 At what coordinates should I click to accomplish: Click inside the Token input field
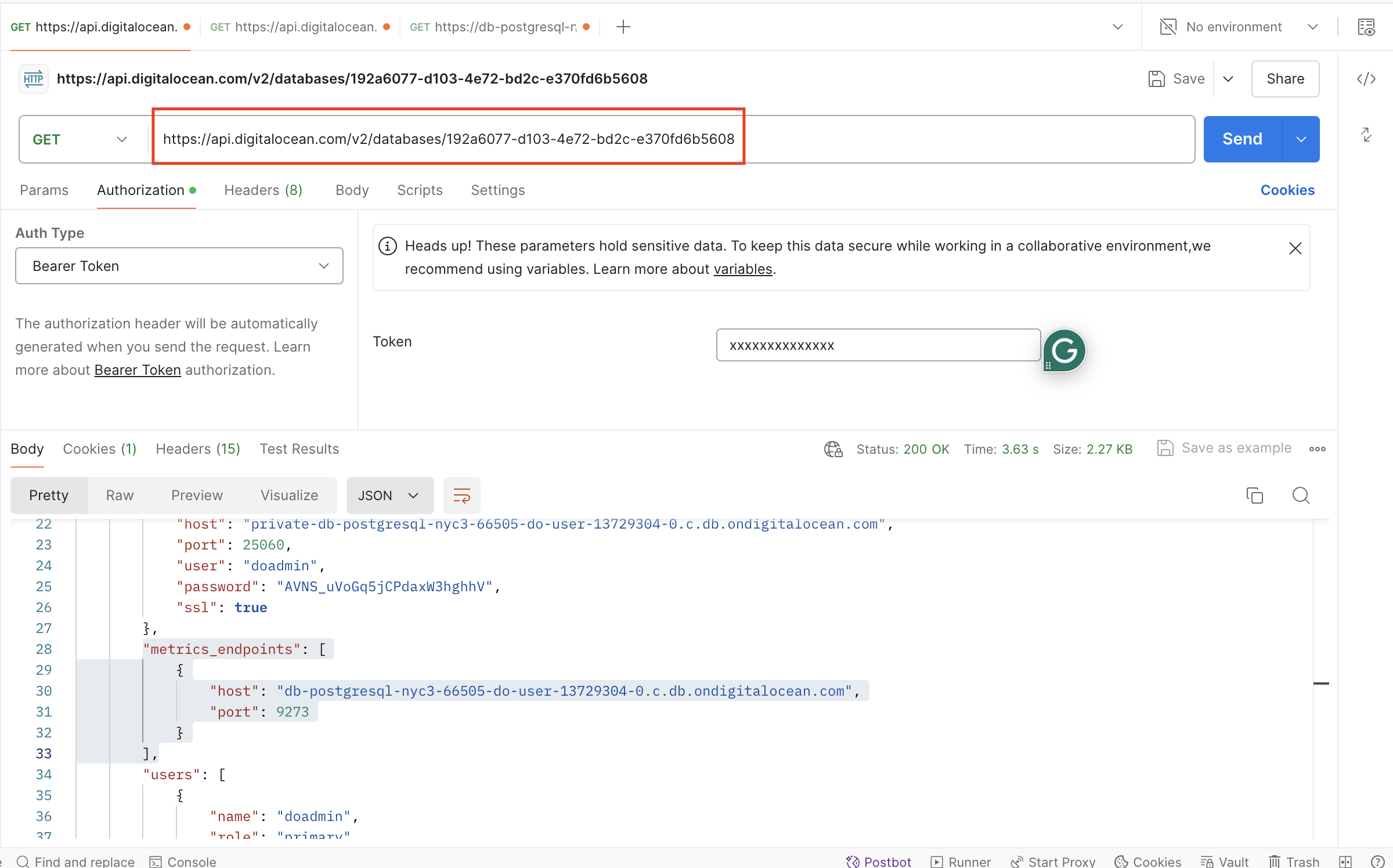(877, 346)
